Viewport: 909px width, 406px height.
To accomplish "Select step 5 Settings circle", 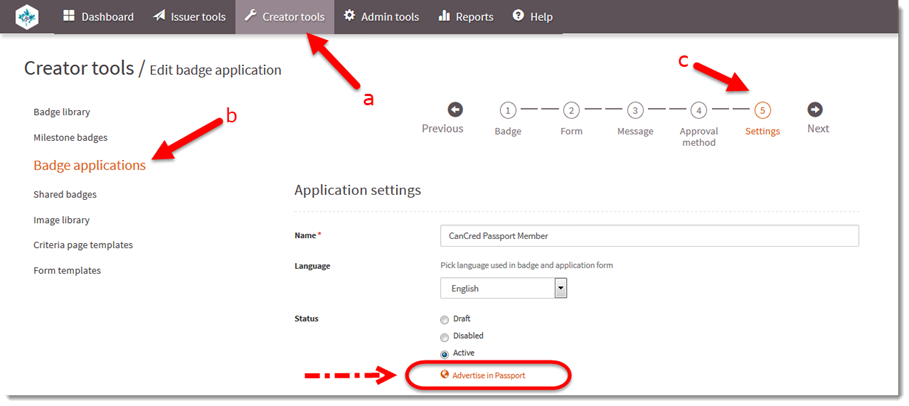I will pyautogui.click(x=762, y=110).
